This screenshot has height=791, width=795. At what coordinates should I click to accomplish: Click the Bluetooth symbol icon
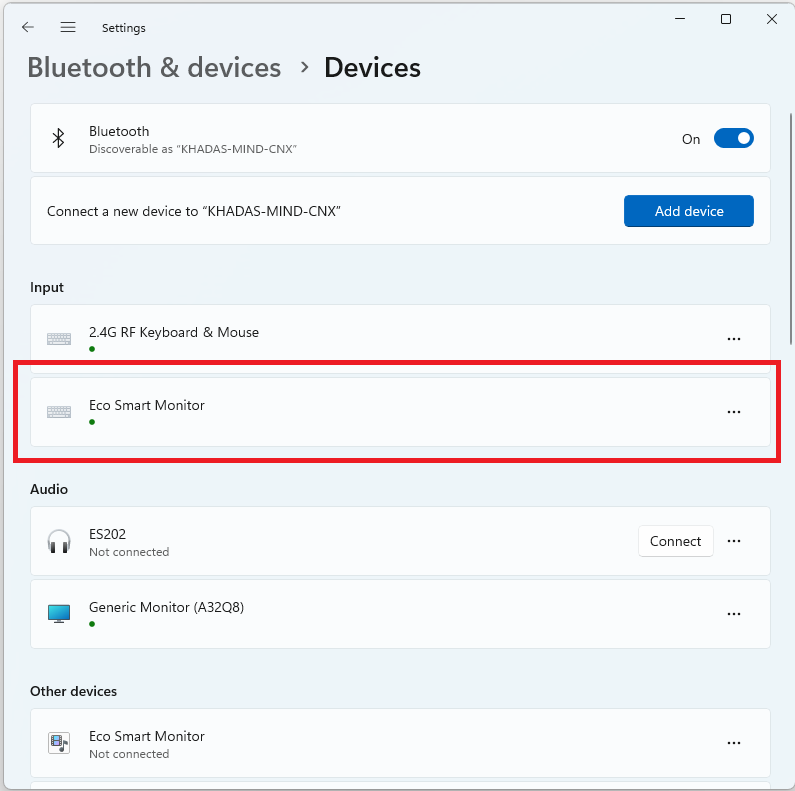[x=59, y=138]
